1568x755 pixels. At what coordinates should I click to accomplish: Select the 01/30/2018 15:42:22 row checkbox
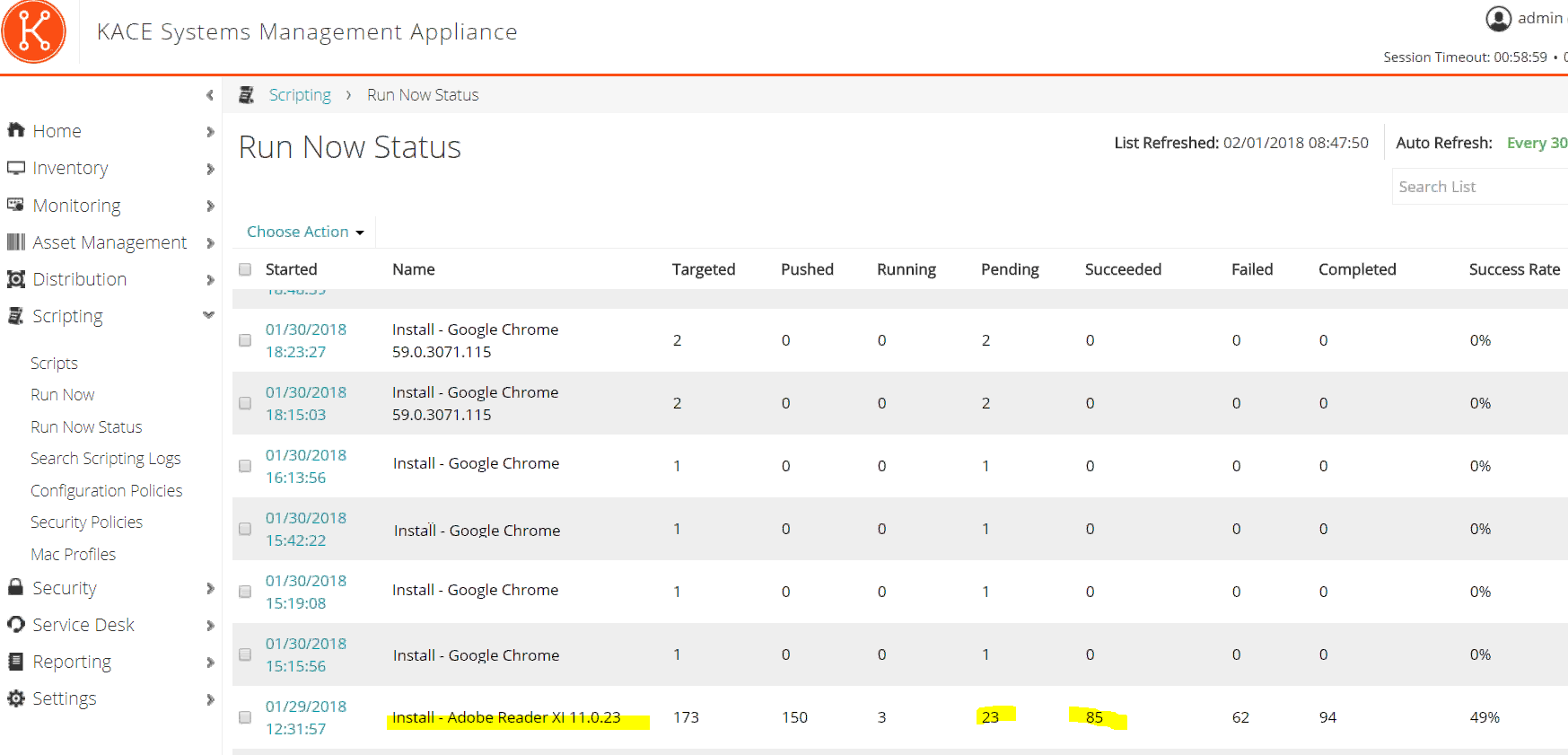(x=245, y=529)
